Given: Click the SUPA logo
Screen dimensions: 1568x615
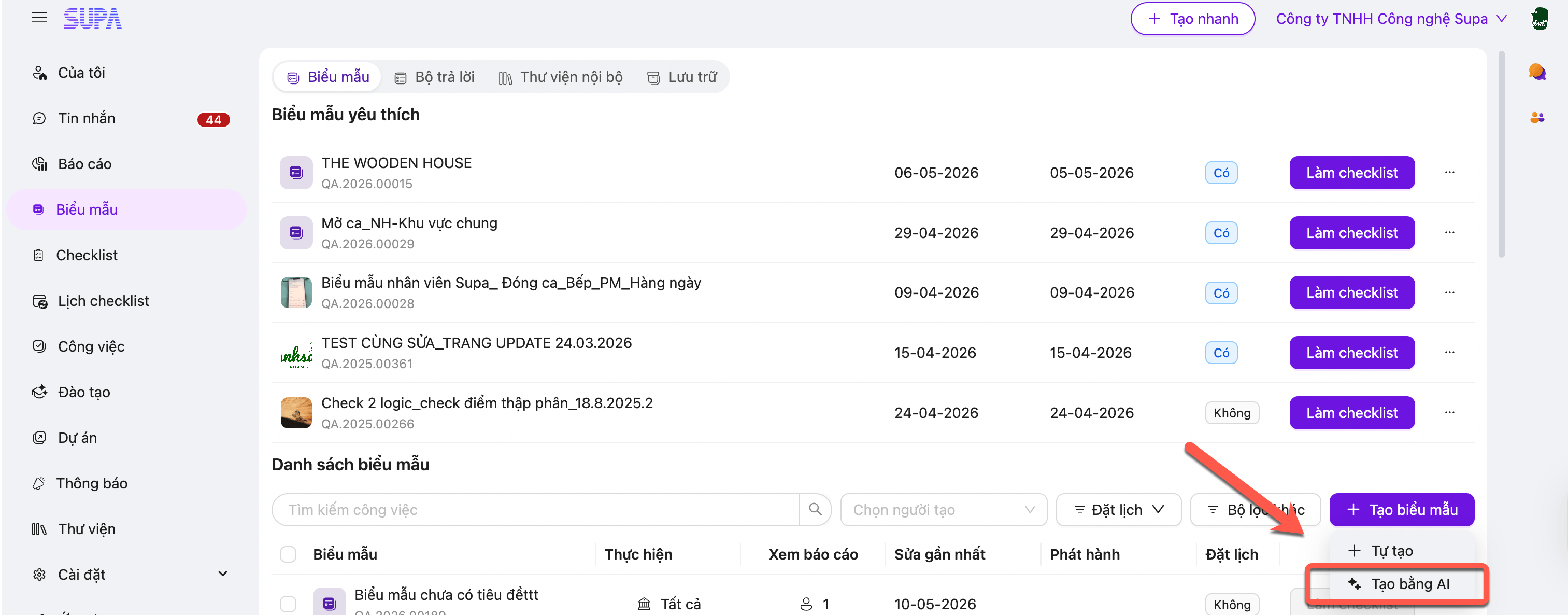Looking at the screenshot, I should coord(93,19).
